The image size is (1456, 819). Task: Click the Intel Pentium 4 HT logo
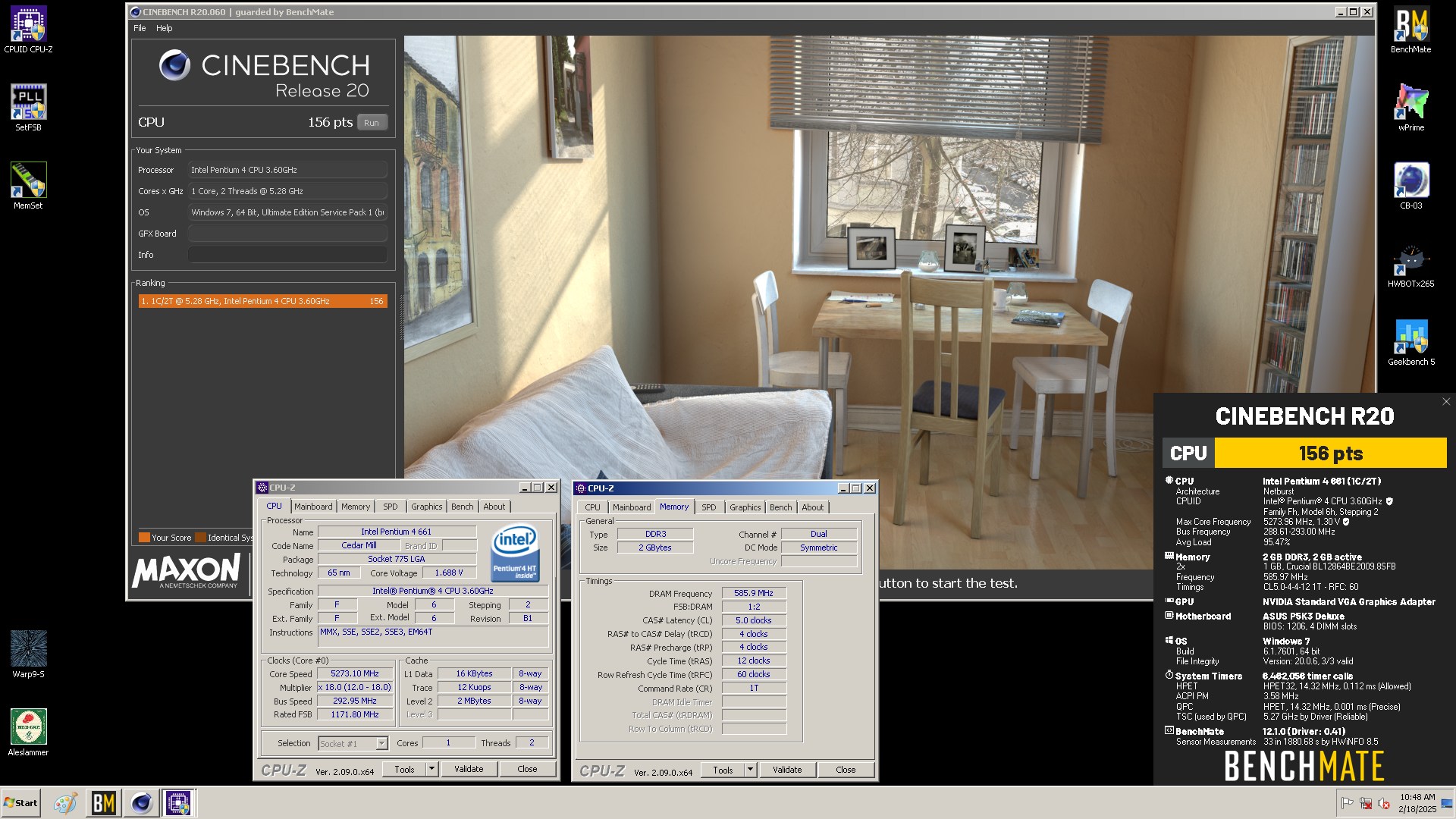click(515, 553)
